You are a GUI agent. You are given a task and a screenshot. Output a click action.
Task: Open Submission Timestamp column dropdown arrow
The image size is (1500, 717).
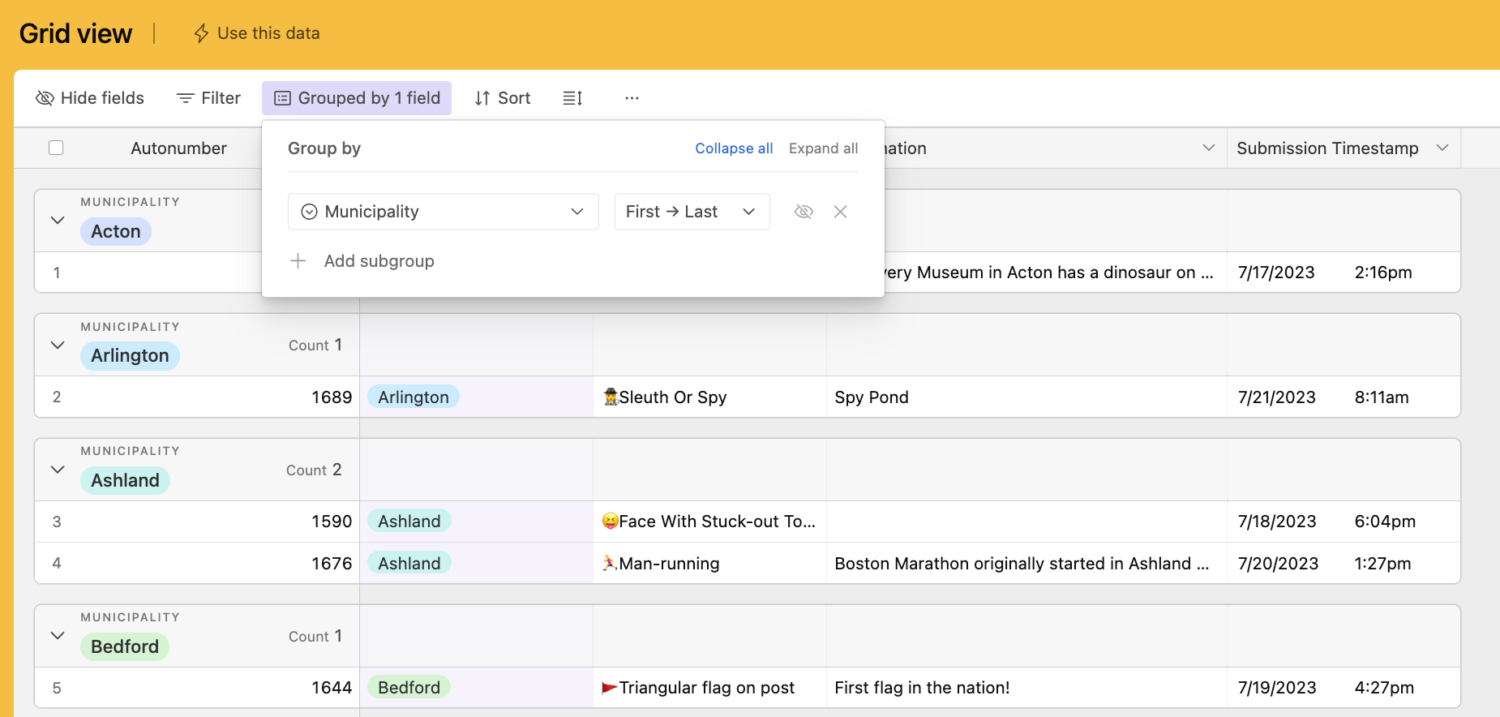[x=1442, y=148]
